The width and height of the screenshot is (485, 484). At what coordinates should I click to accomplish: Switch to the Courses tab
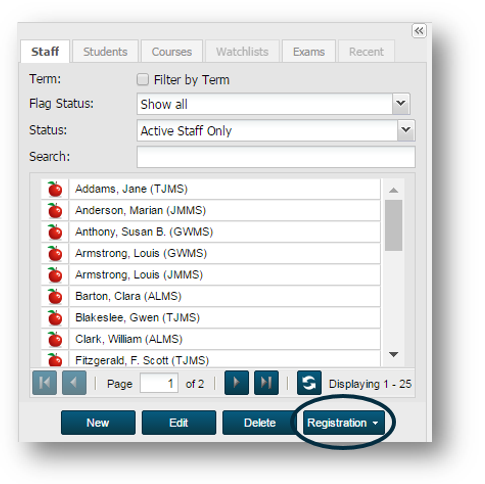pyautogui.click(x=172, y=52)
